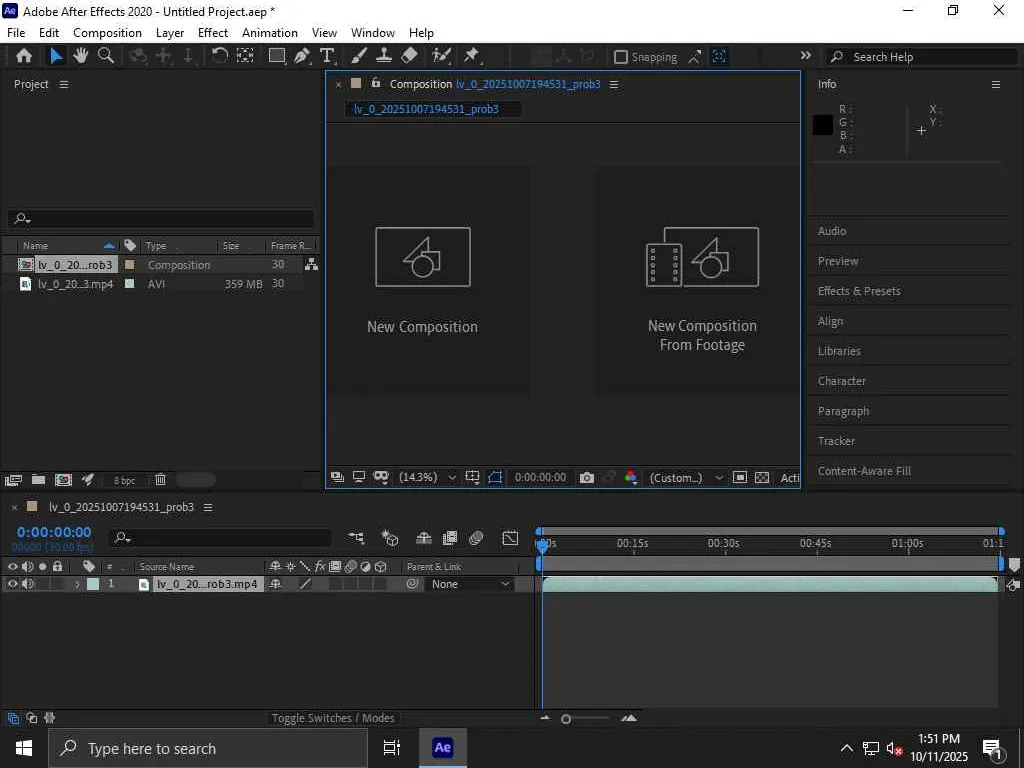Select the Rotation tool

click(x=220, y=56)
